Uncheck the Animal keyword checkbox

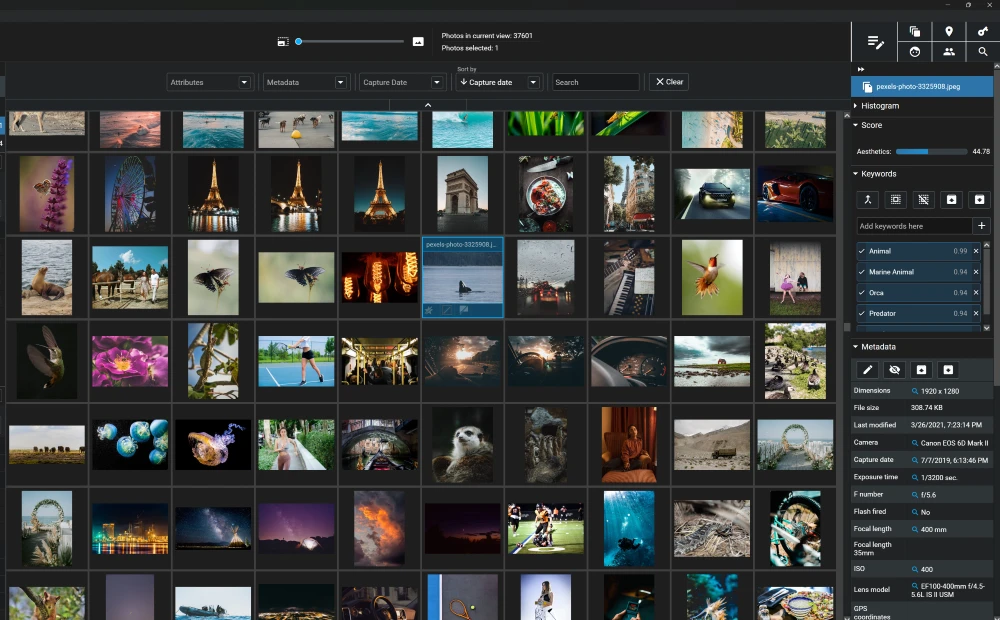[861, 251]
